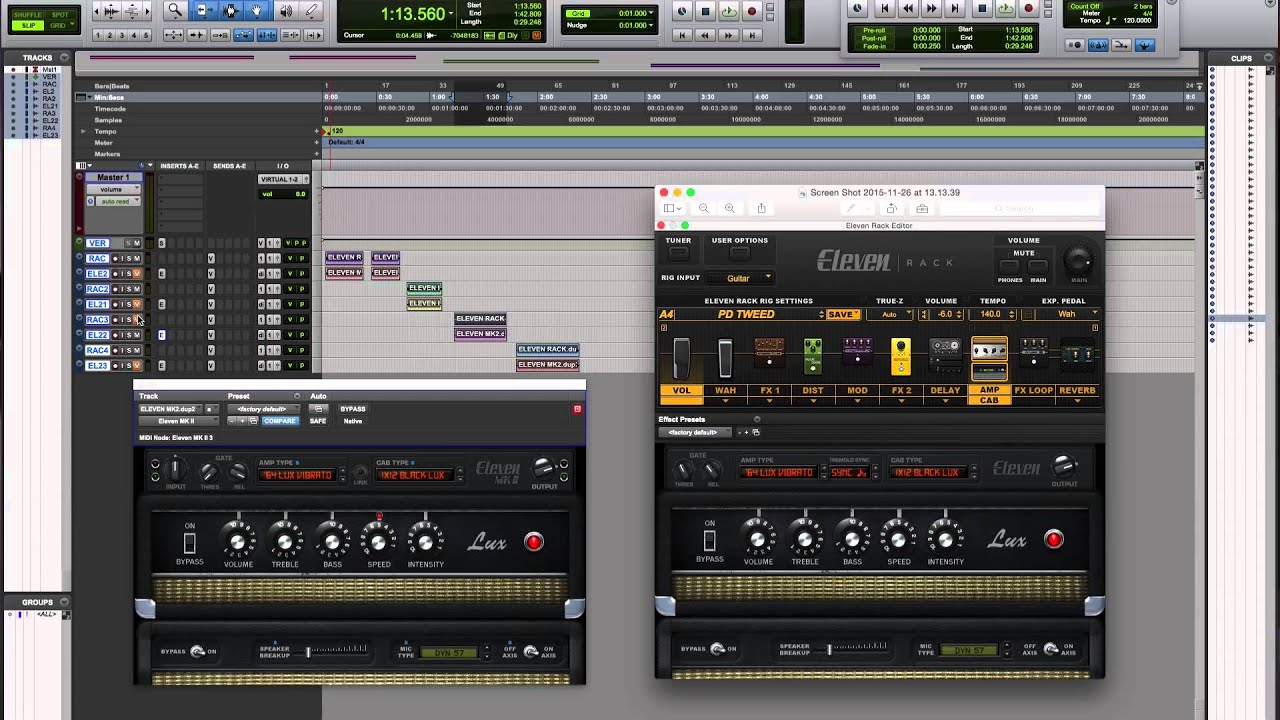1280x720 pixels.
Task: Select the Zoomer magnifier tool in the toolbar
Action: pos(175,11)
